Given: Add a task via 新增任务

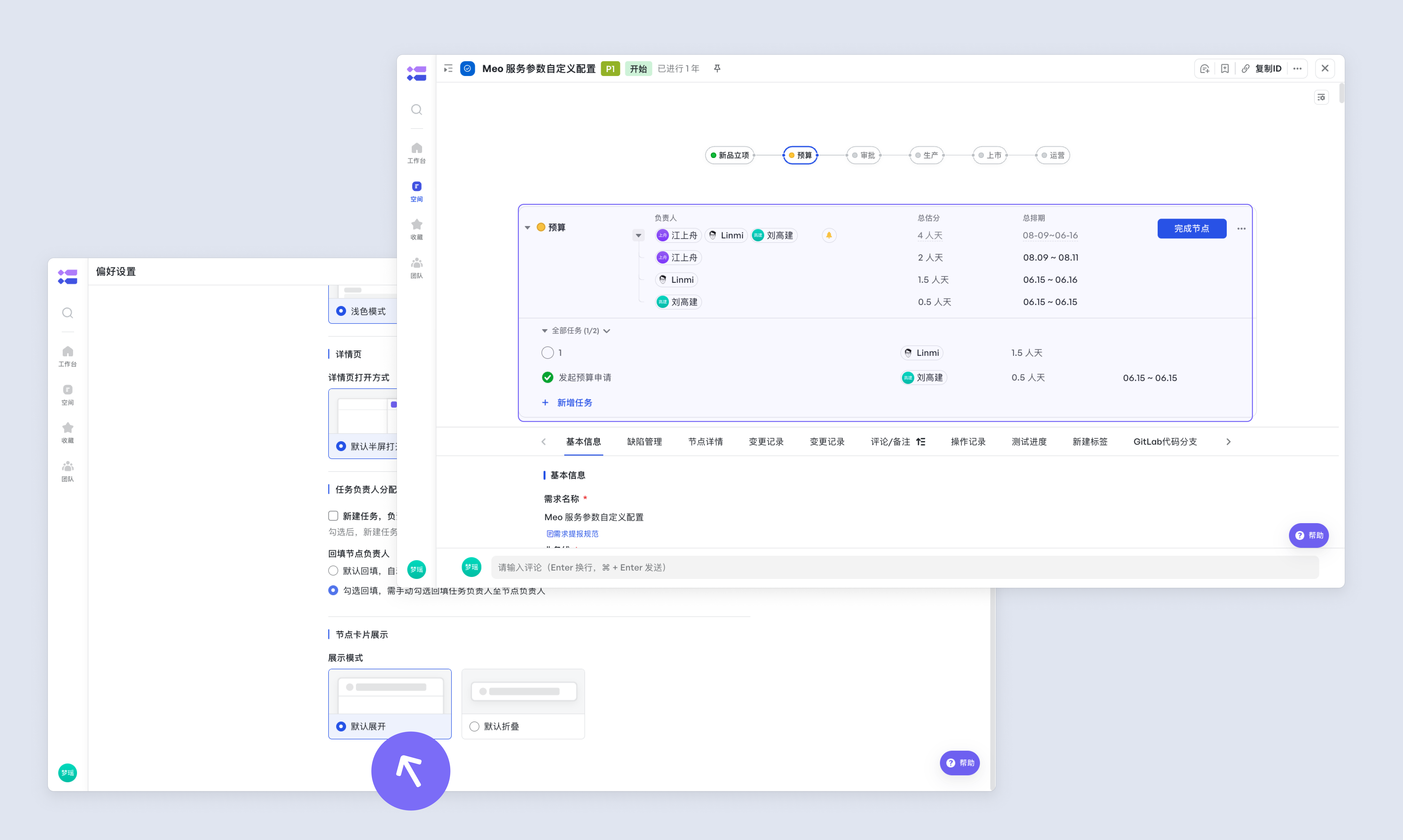Looking at the screenshot, I should point(567,402).
